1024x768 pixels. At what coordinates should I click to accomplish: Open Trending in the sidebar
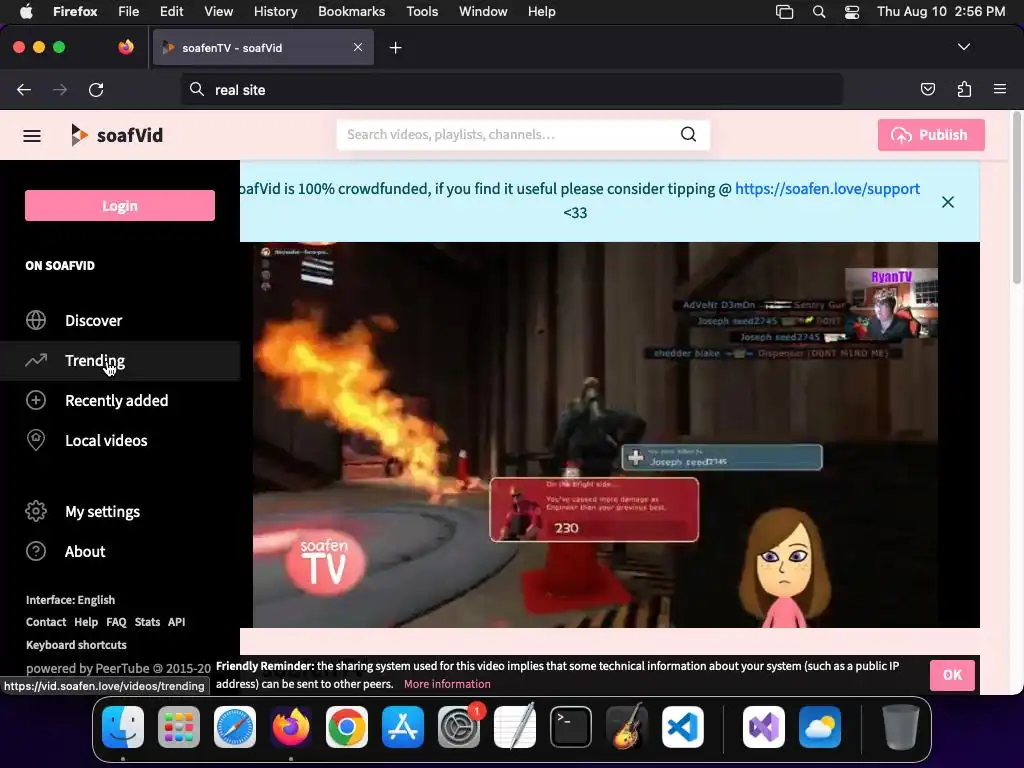[120, 360]
